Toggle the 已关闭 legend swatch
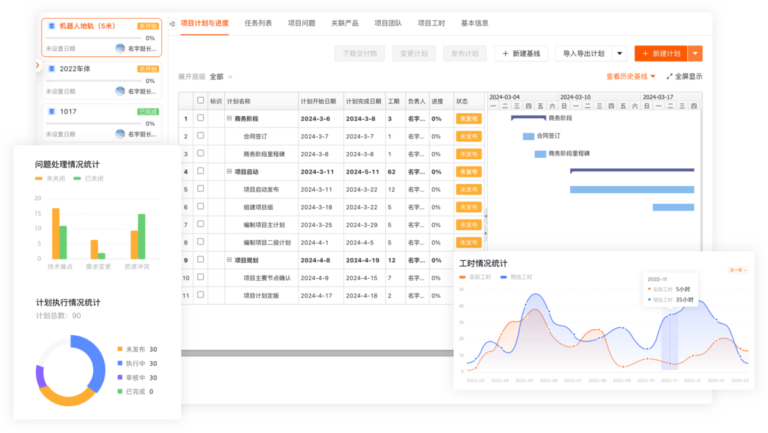768x433 pixels. click(x=77, y=179)
